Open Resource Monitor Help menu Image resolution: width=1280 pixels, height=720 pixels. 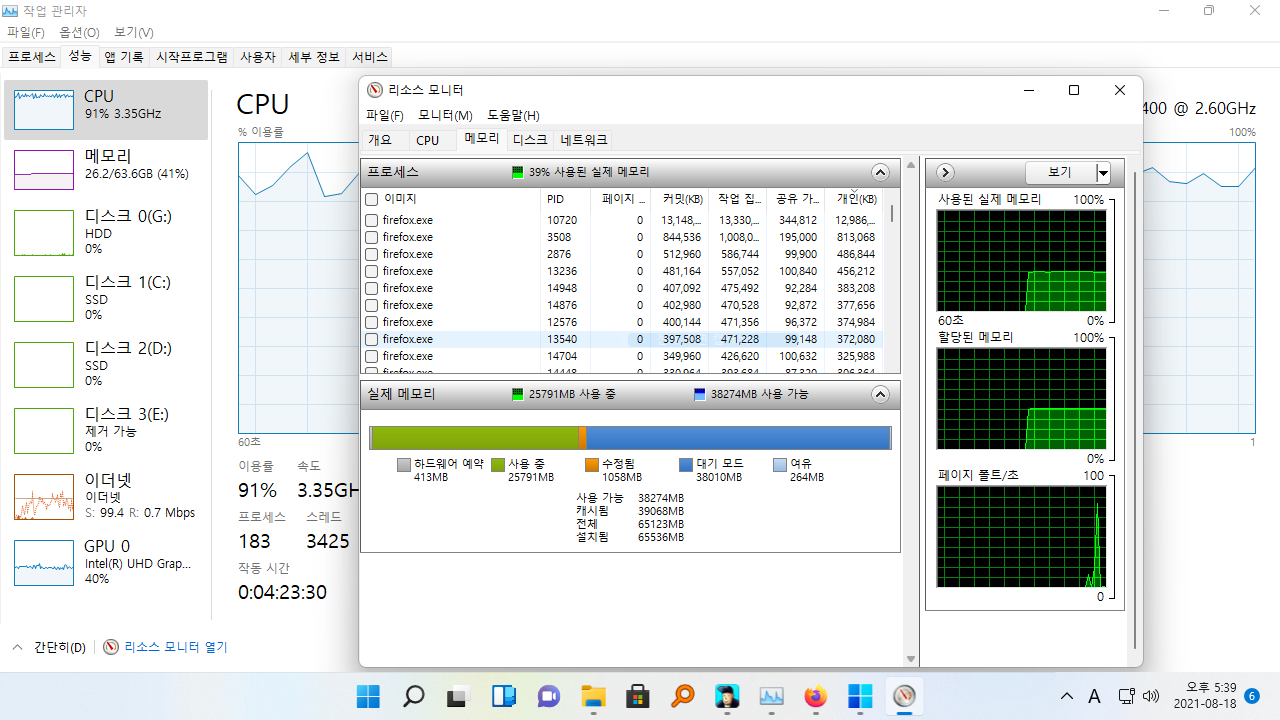point(513,115)
